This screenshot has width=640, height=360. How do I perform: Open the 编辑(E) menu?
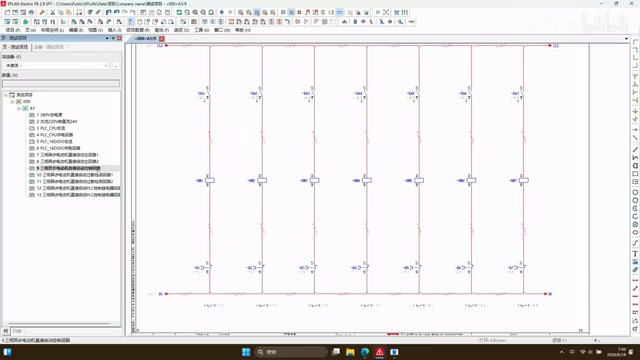(x=76, y=30)
